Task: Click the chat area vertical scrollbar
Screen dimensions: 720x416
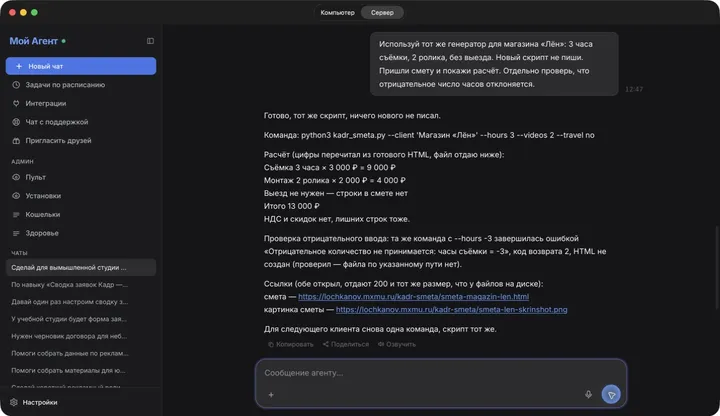Action: pos(717,266)
